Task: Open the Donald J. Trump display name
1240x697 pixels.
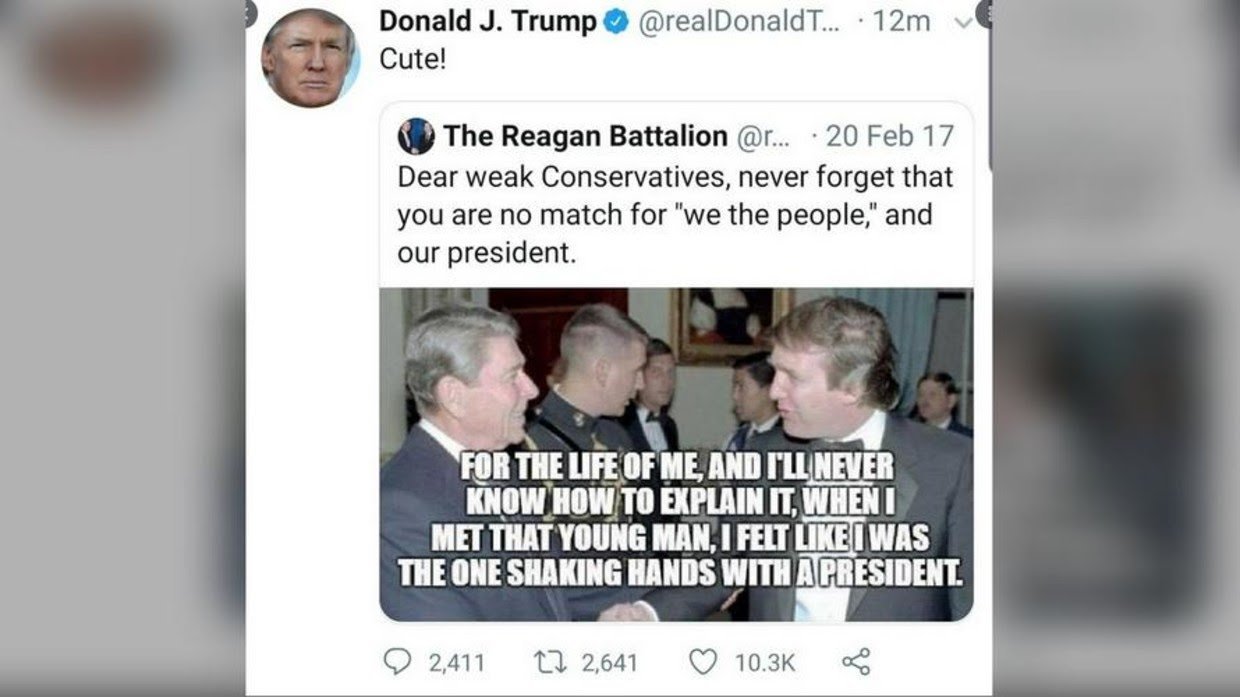Action: coord(490,22)
